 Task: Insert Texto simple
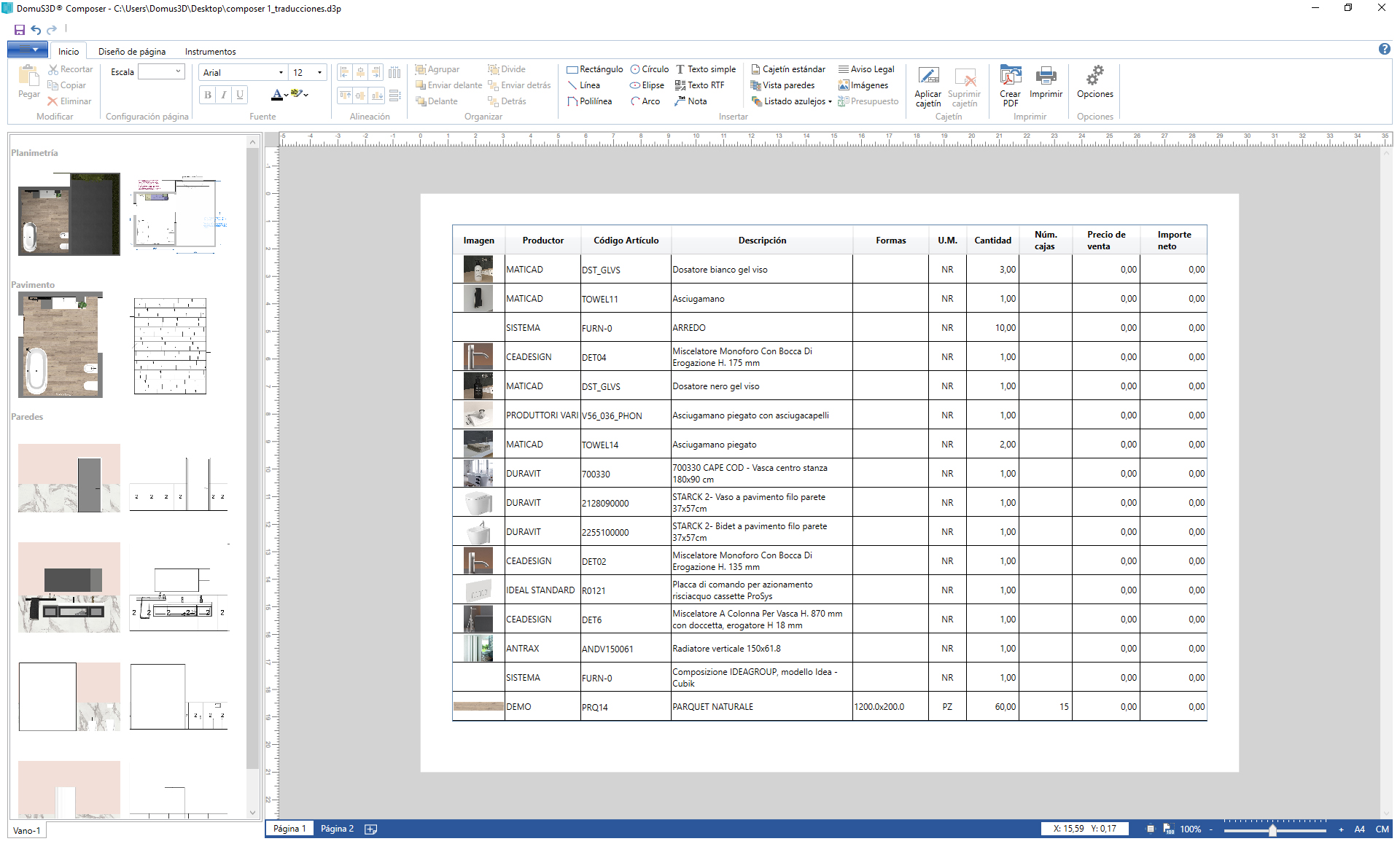tap(706, 69)
